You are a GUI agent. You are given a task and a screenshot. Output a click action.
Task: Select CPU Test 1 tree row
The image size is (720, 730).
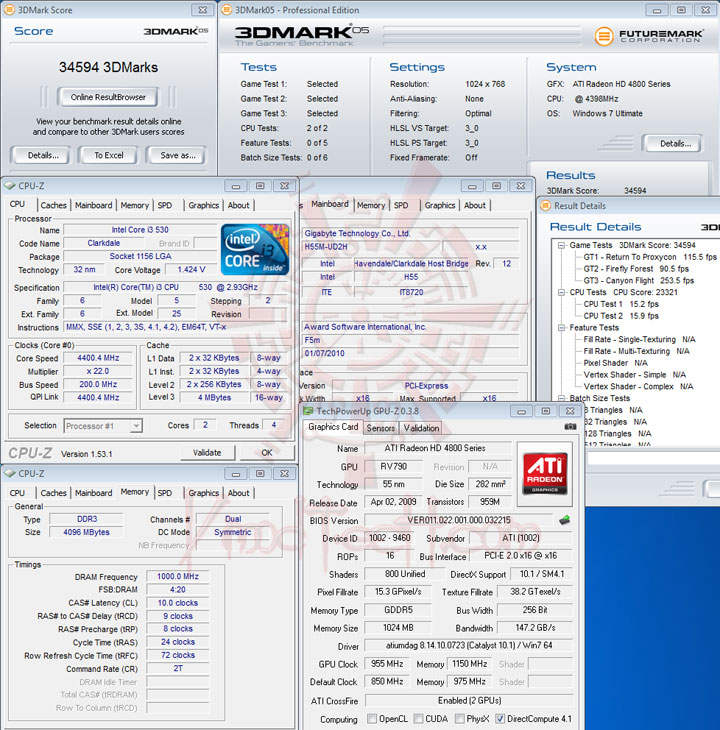click(x=621, y=304)
